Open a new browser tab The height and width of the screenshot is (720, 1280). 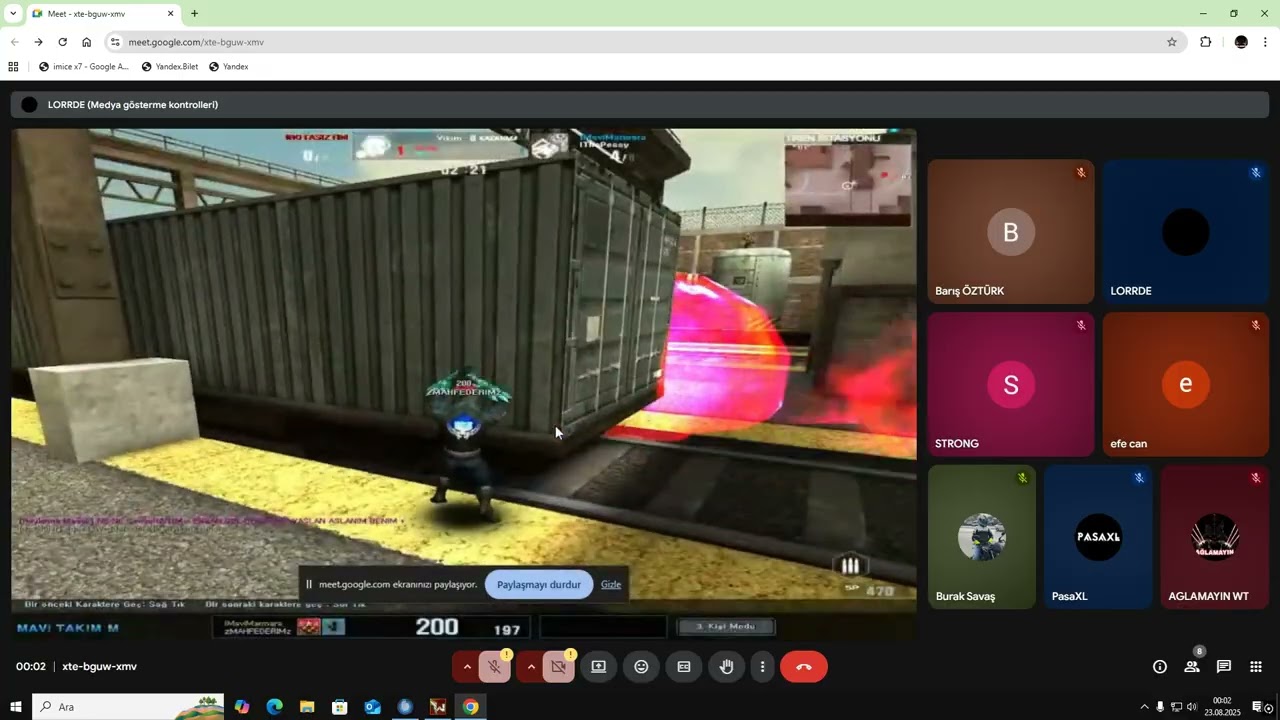[194, 14]
